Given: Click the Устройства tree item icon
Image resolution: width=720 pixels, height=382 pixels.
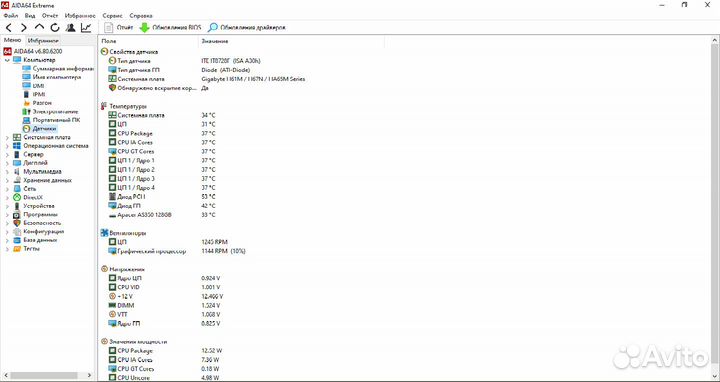Looking at the screenshot, I should coord(17,206).
